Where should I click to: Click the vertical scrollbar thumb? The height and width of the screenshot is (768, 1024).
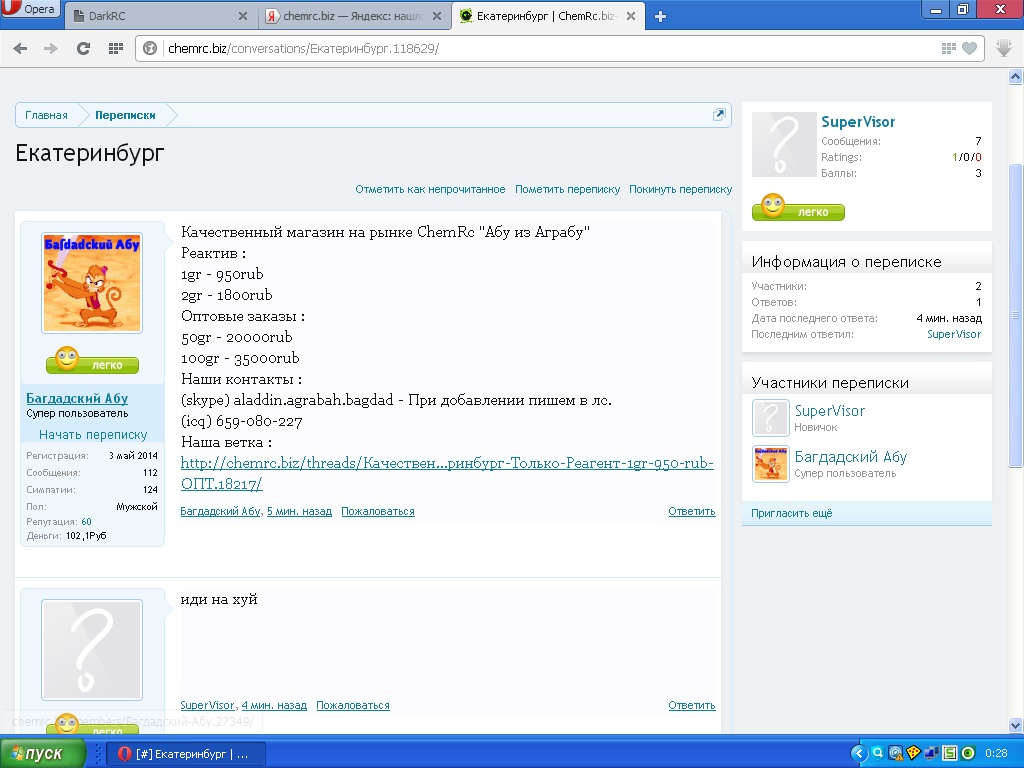pyautogui.click(x=1016, y=315)
